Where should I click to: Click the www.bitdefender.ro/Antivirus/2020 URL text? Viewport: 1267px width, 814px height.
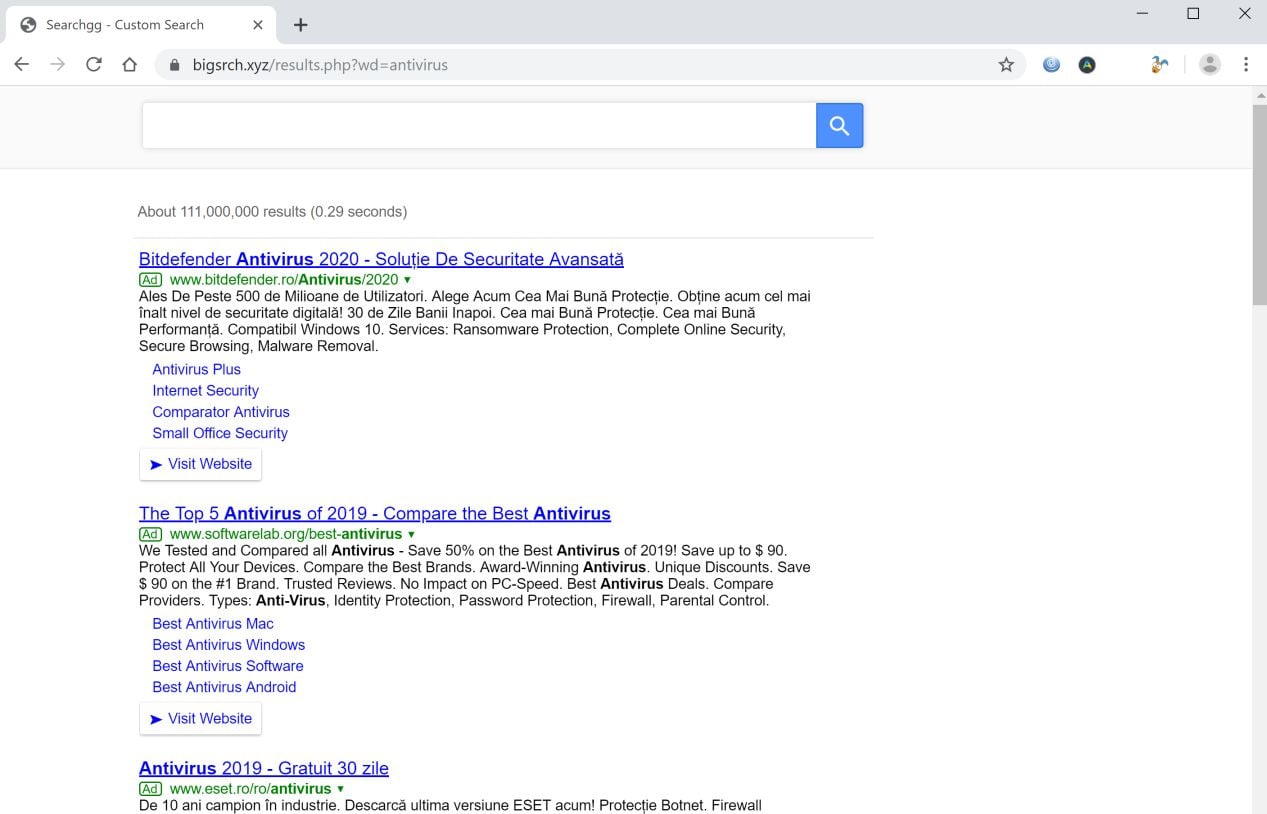click(x=284, y=280)
